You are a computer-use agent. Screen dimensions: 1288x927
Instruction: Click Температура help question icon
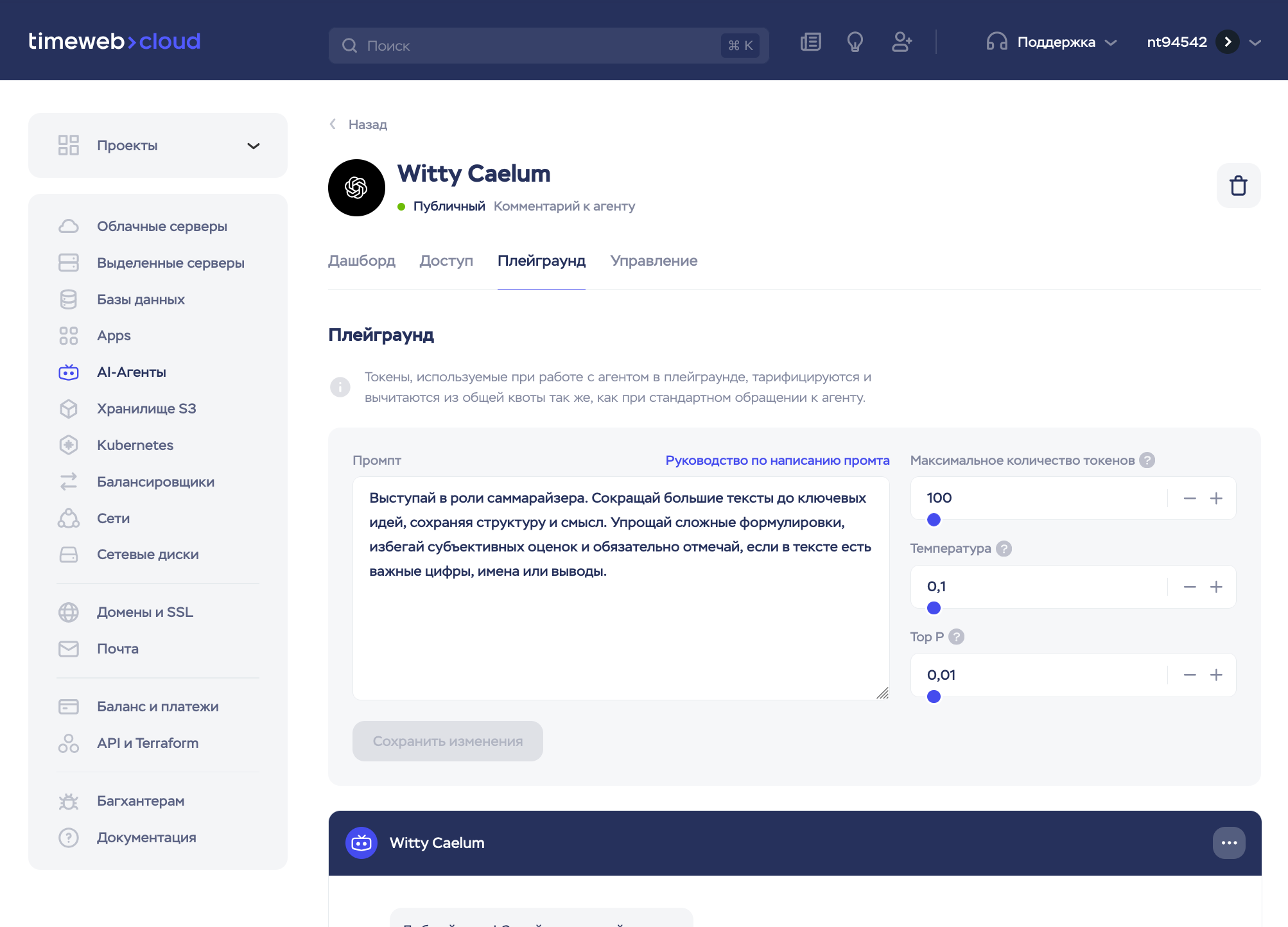click(x=1004, y=549)
